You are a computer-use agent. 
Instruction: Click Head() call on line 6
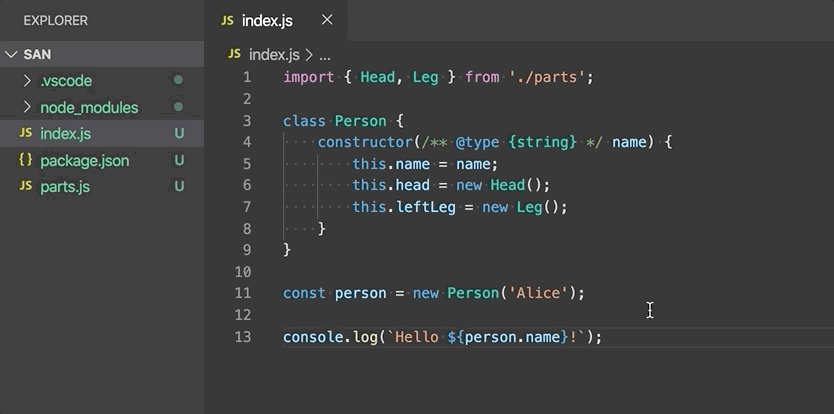[x=516, y=185]
